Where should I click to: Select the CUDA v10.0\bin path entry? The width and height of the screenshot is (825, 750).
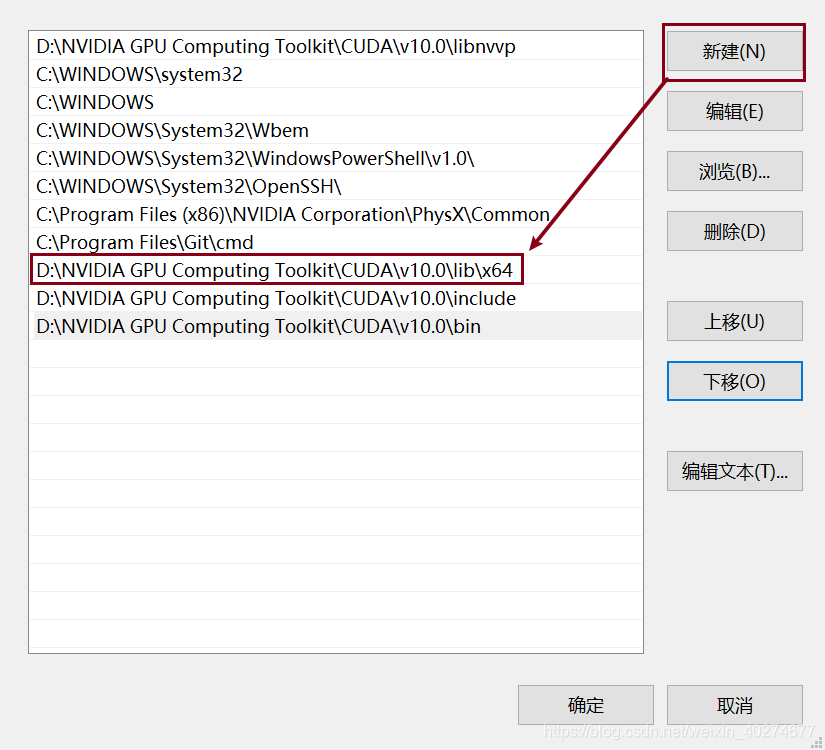click(x=336, y=326)
